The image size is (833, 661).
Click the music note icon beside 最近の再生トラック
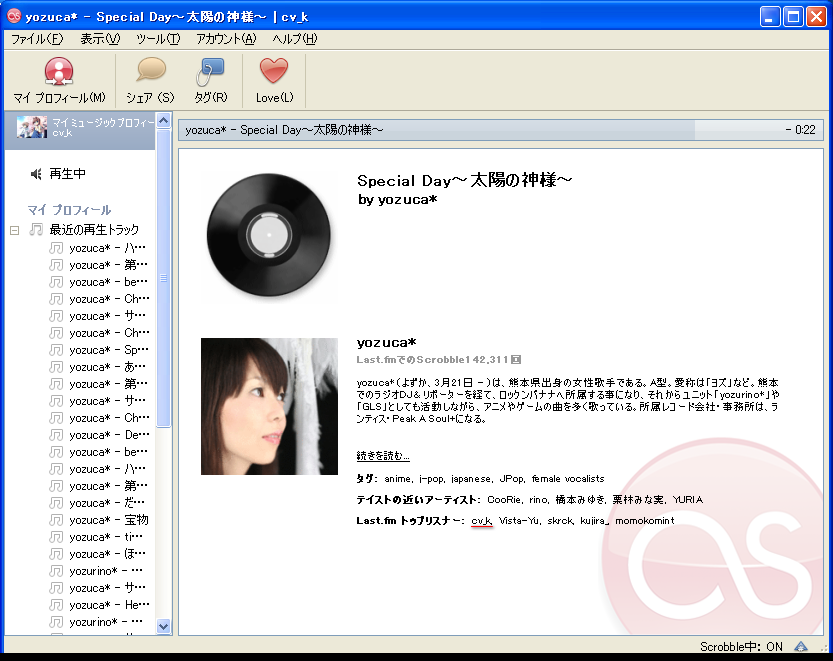click(x=36, y=229)
